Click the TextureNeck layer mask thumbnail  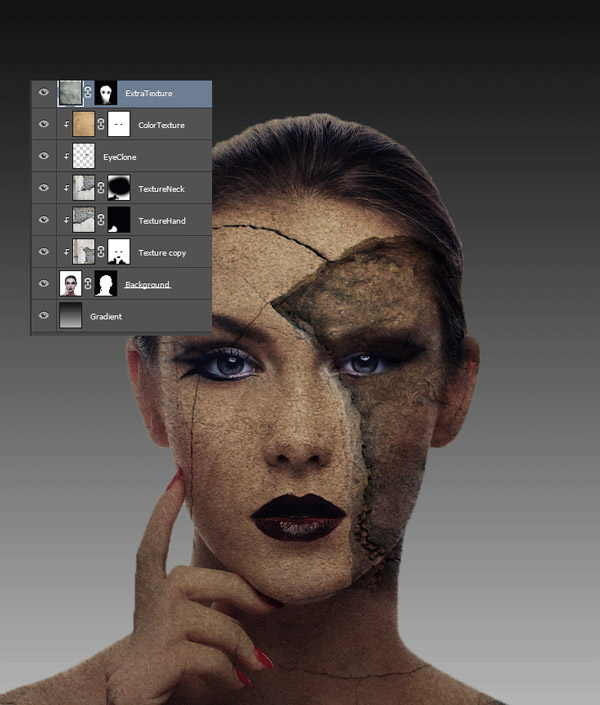[x=119, y=188]
